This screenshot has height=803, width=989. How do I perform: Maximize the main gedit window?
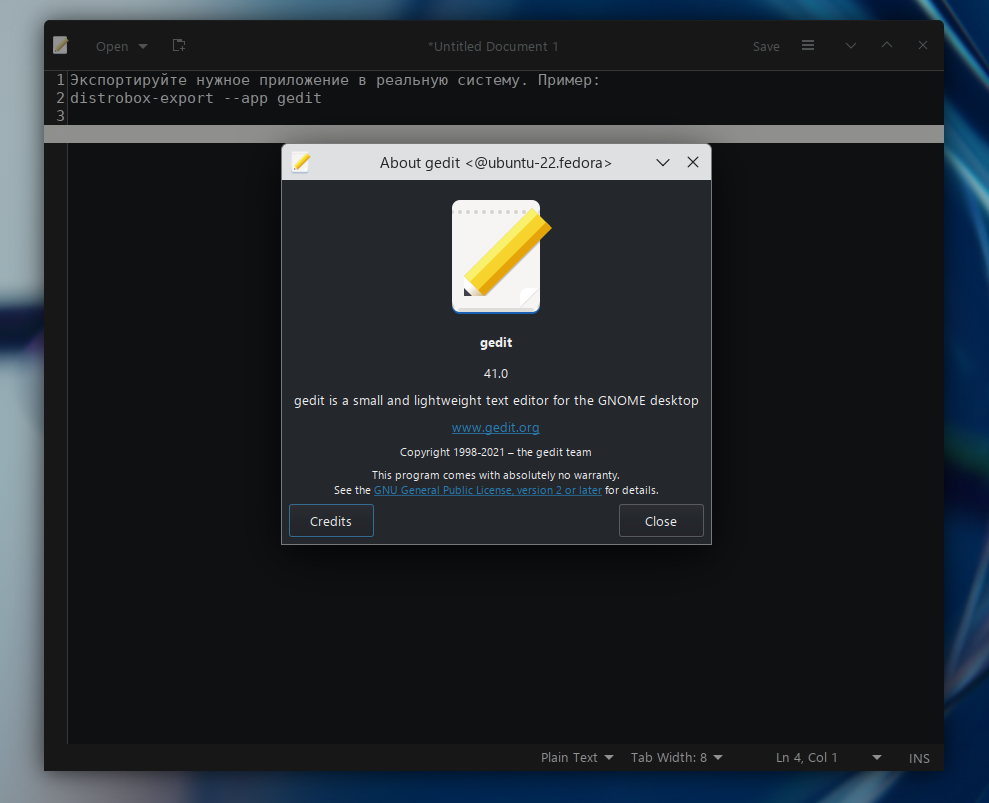coord(887,45)
